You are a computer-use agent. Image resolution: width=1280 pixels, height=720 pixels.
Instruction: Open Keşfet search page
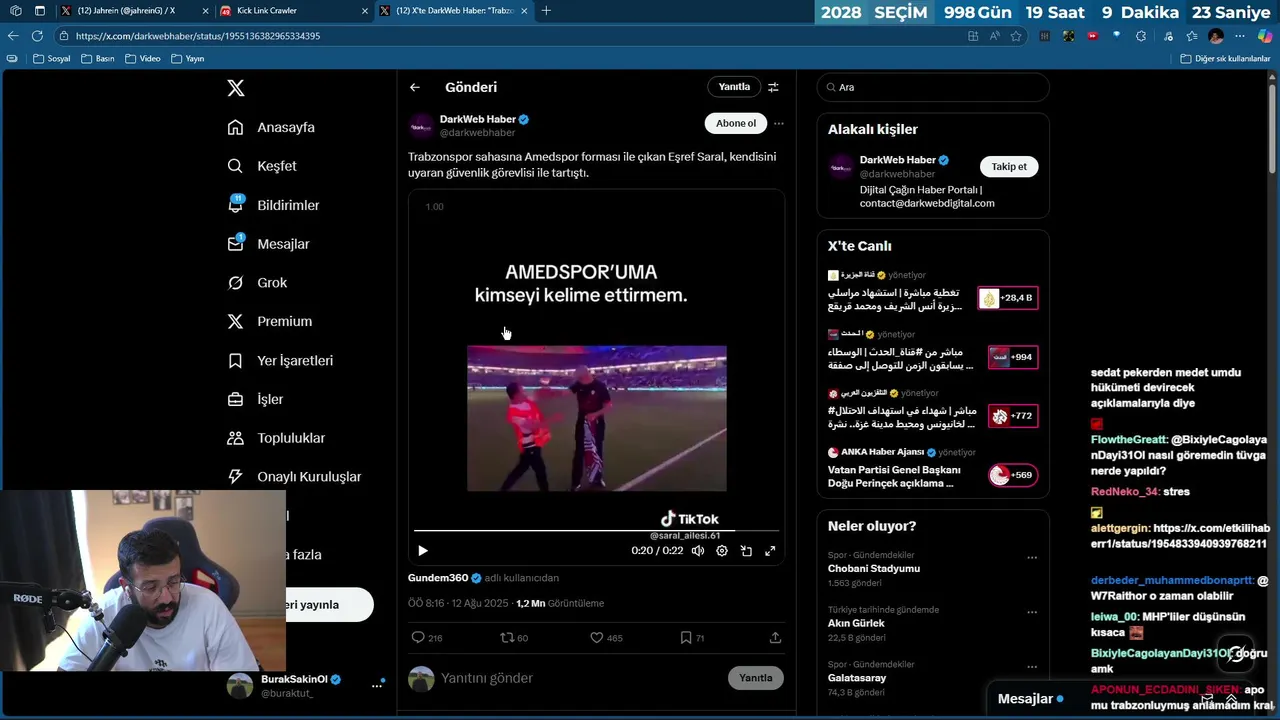coord(262,166)
